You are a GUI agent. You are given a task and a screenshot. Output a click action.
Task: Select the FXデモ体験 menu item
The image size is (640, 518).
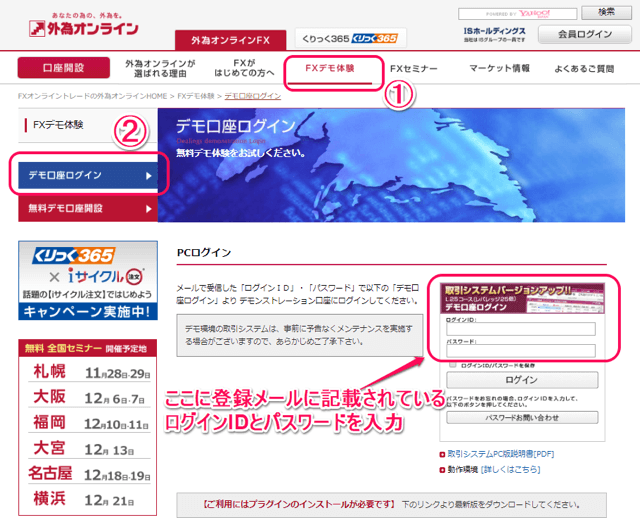coord(330,68)
